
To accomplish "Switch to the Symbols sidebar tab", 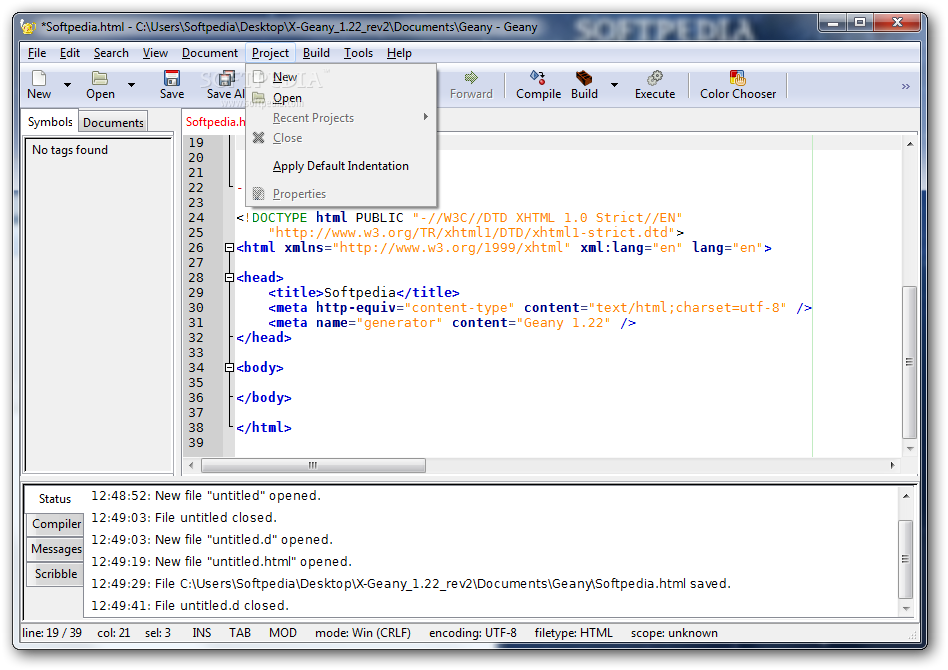I will coord(50,122).
